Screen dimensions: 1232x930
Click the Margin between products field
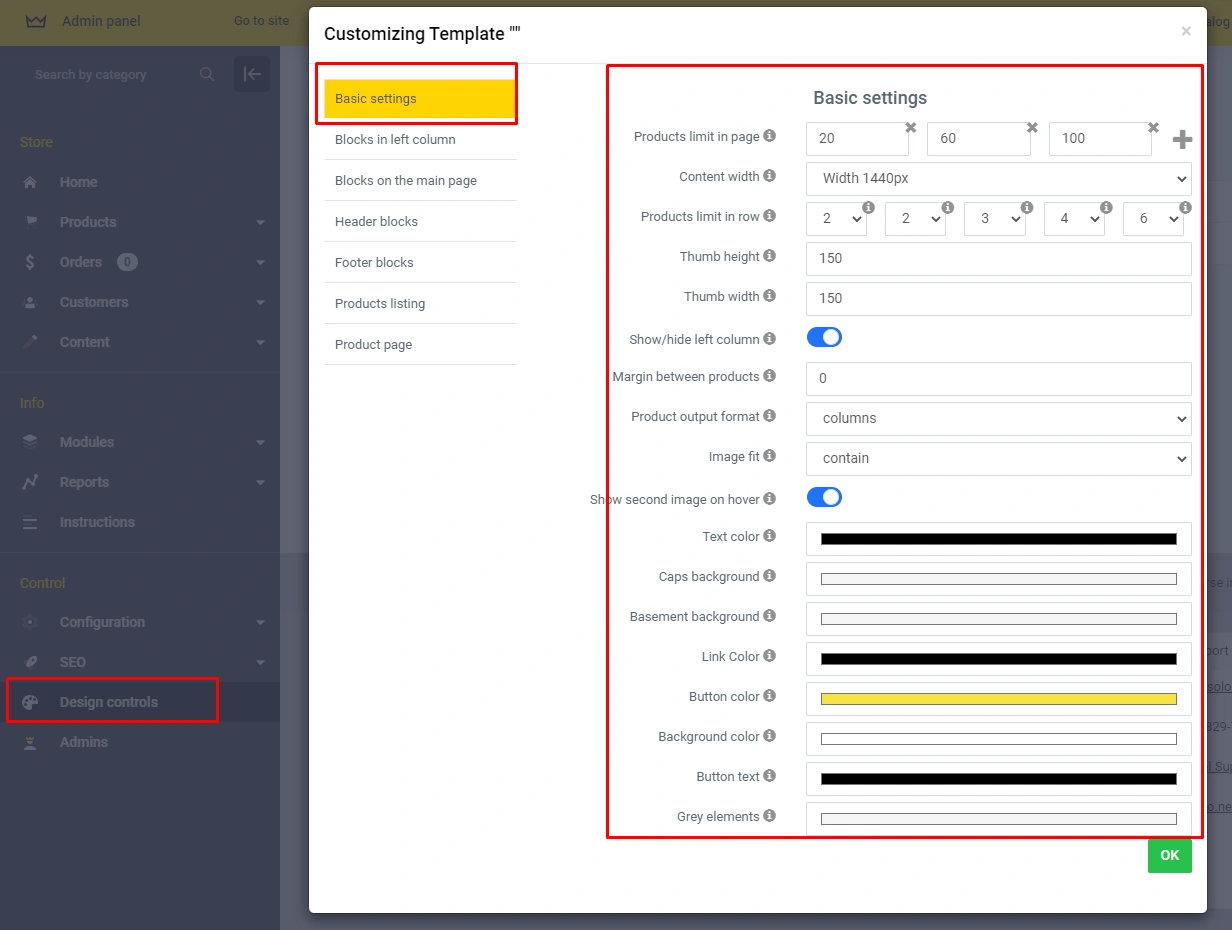[998, 378]
